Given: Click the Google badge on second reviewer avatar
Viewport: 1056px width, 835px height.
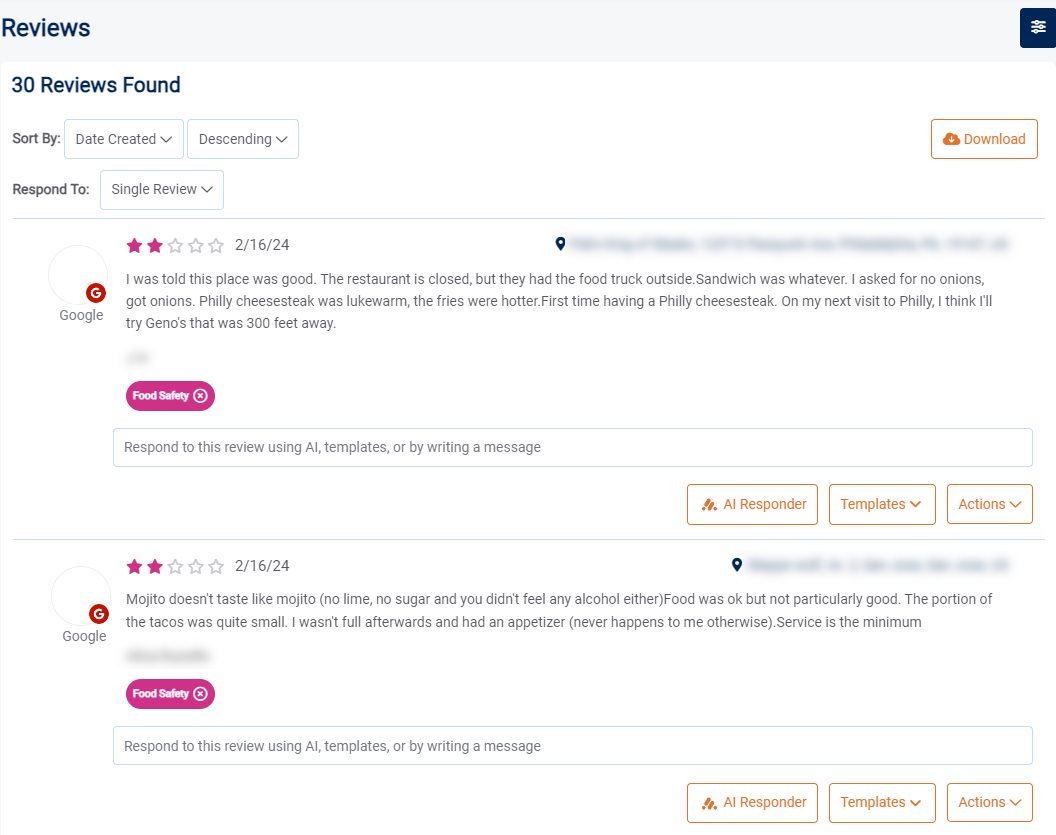Looking at the screenshot, I should (x=99, y=614).
